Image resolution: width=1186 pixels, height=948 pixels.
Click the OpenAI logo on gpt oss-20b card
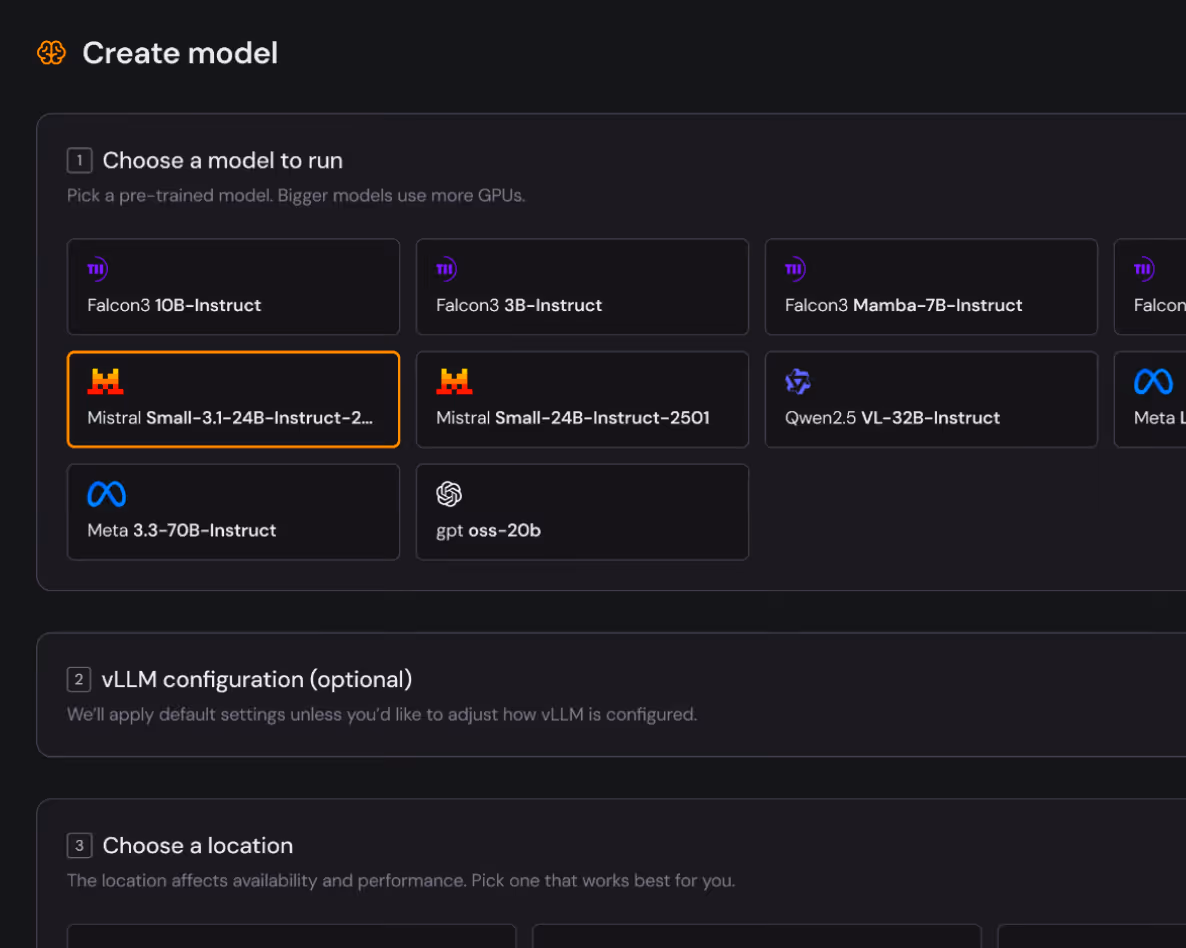(x=449, y=494)
